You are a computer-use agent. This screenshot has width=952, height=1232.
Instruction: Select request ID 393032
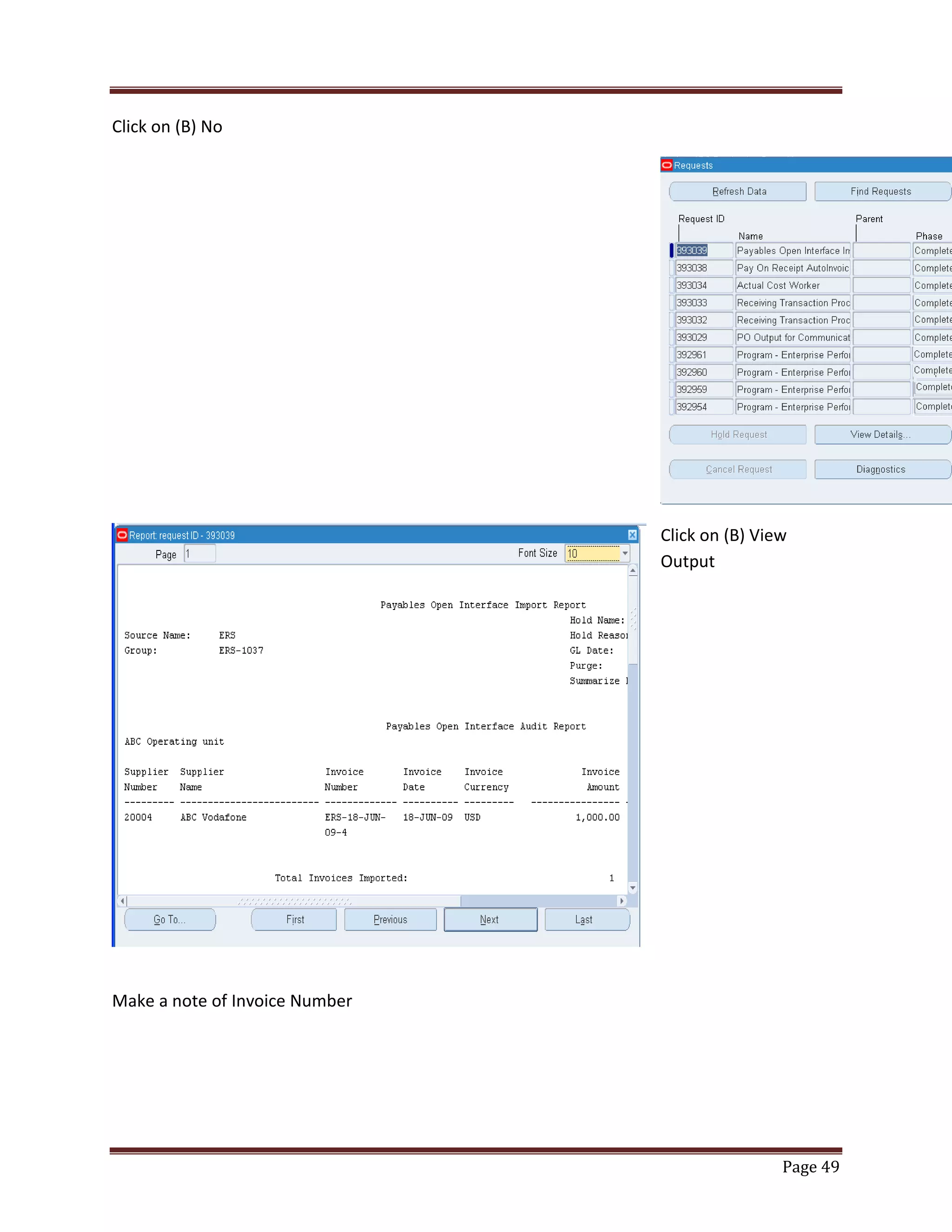click(704, 320)
